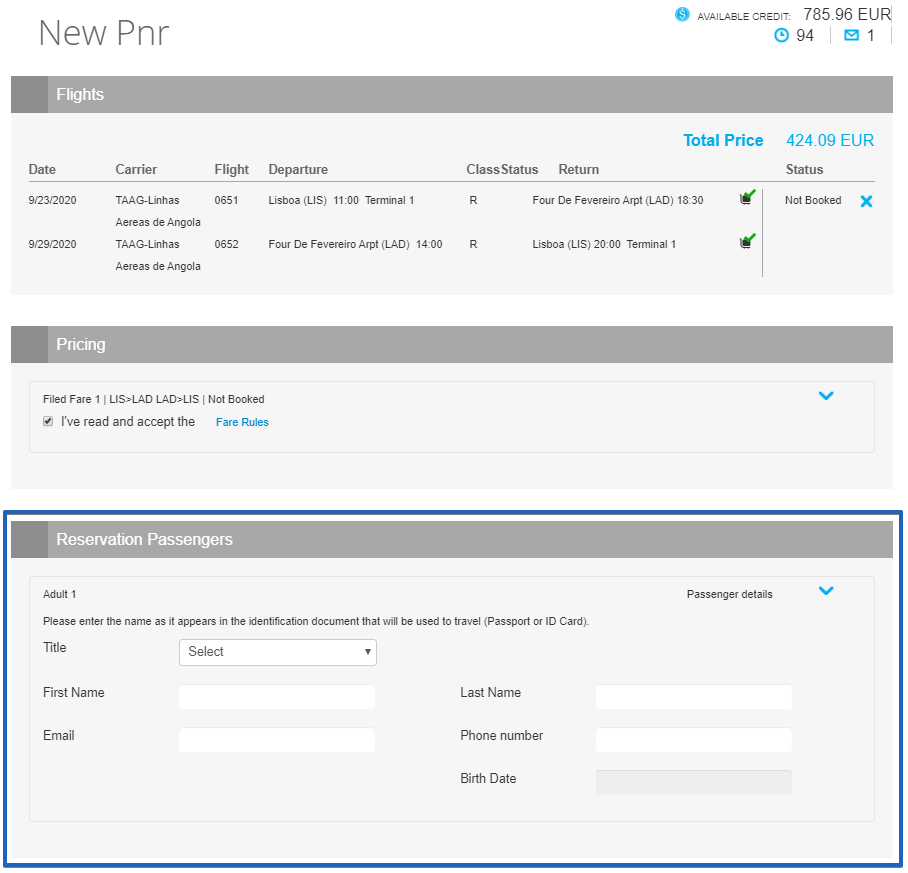Click the Pricing section header

(x=80, y=345)
